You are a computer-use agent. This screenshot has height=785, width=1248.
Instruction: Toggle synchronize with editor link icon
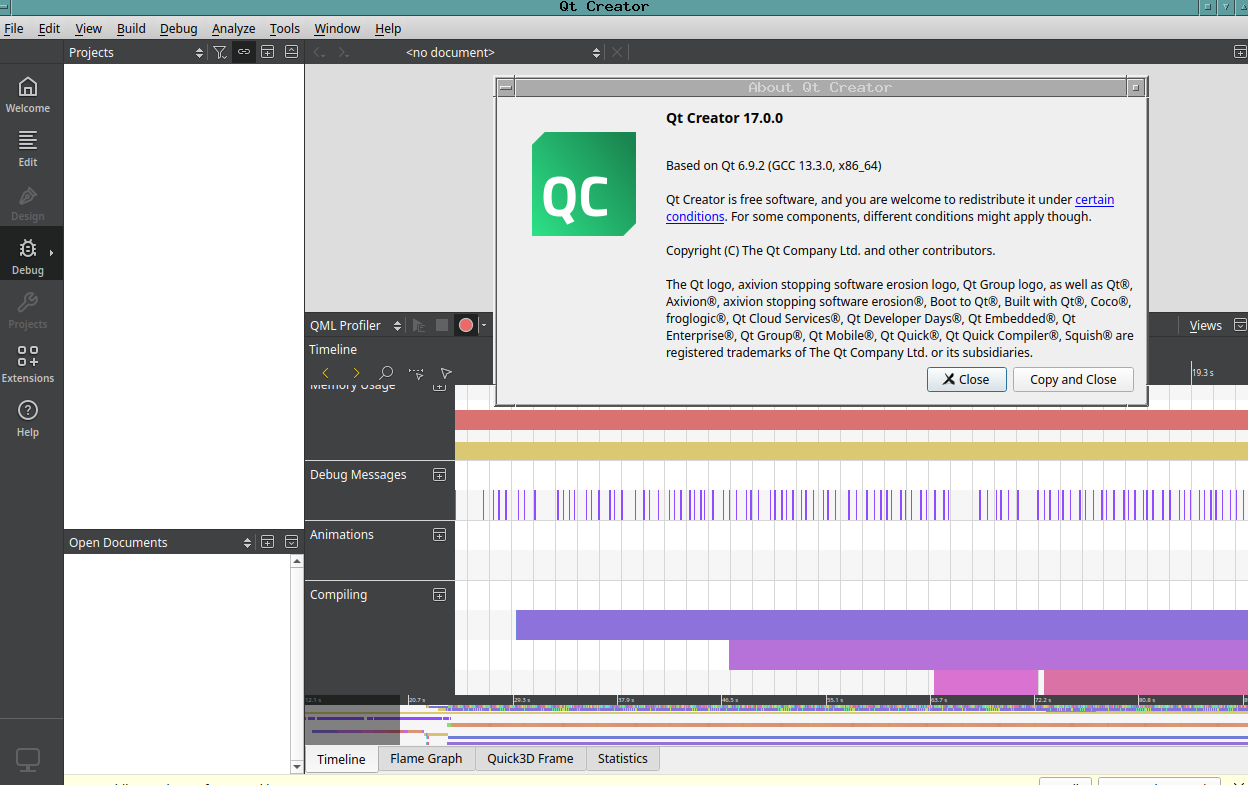(x=244, y=52)
